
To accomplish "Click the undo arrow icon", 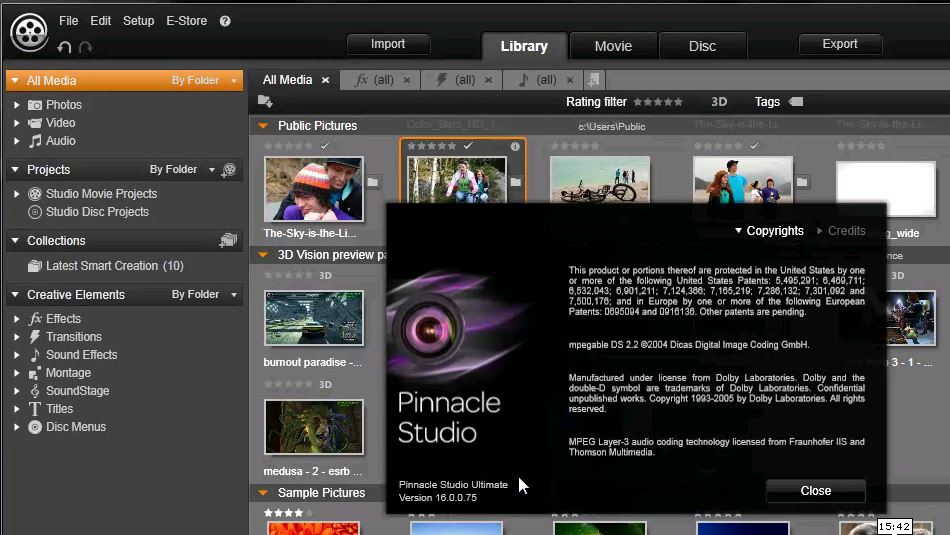I will coord(64,47).
